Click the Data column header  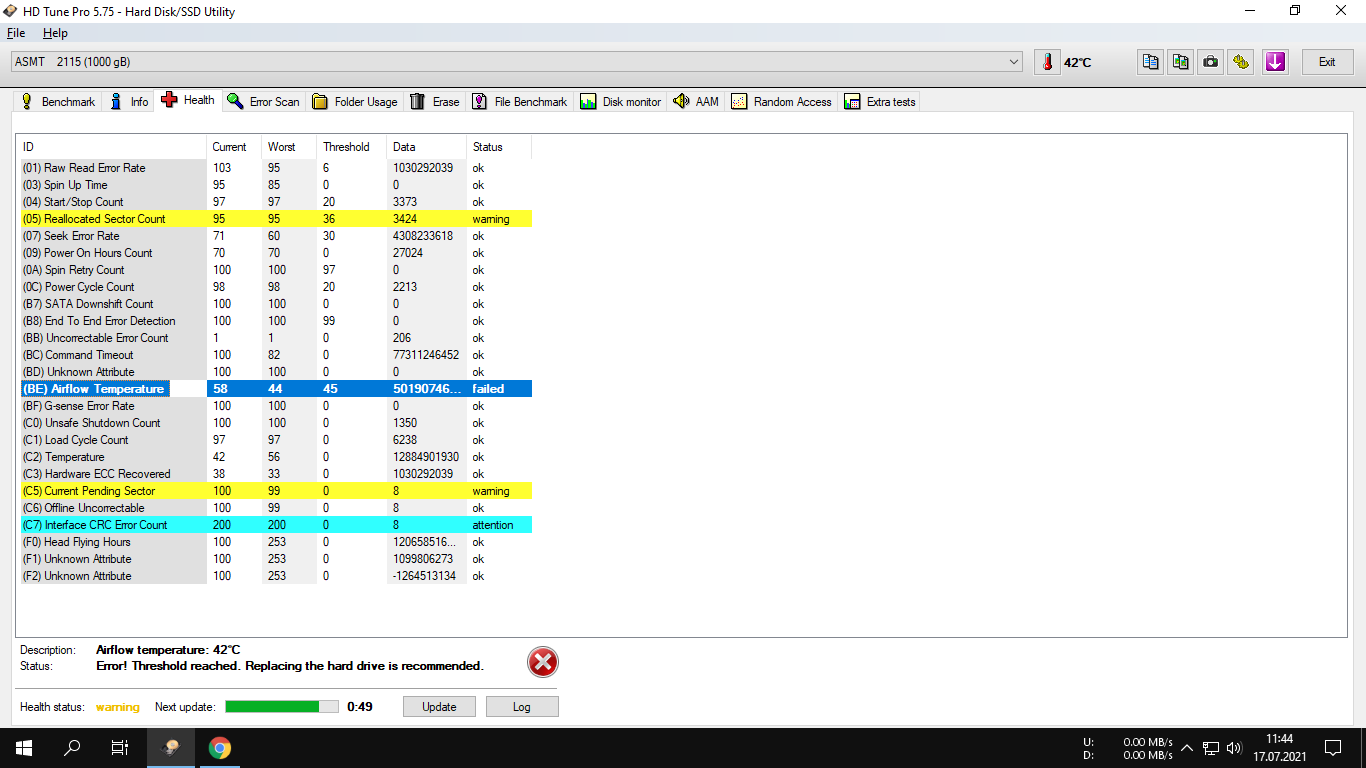pyautogui.click(x=426, y=147)
